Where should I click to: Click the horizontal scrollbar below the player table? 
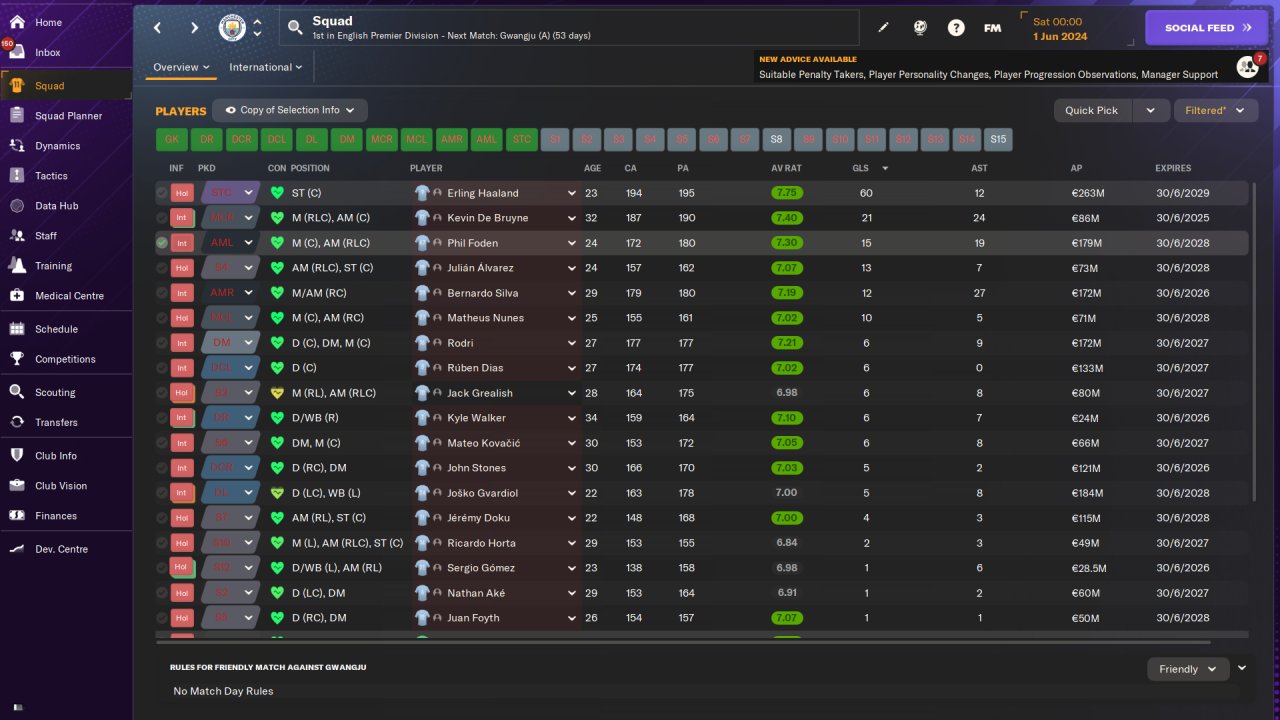683,641
